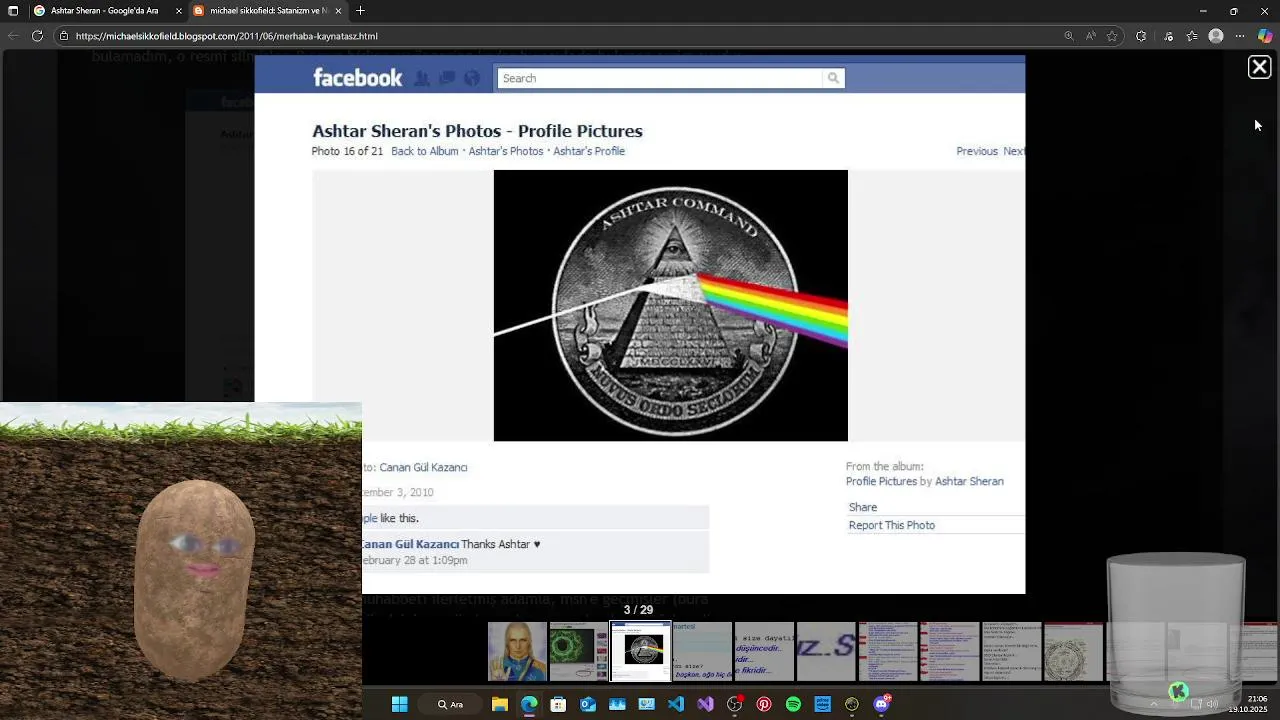Open Ashtar's Profile link

(x=589, y=151)
